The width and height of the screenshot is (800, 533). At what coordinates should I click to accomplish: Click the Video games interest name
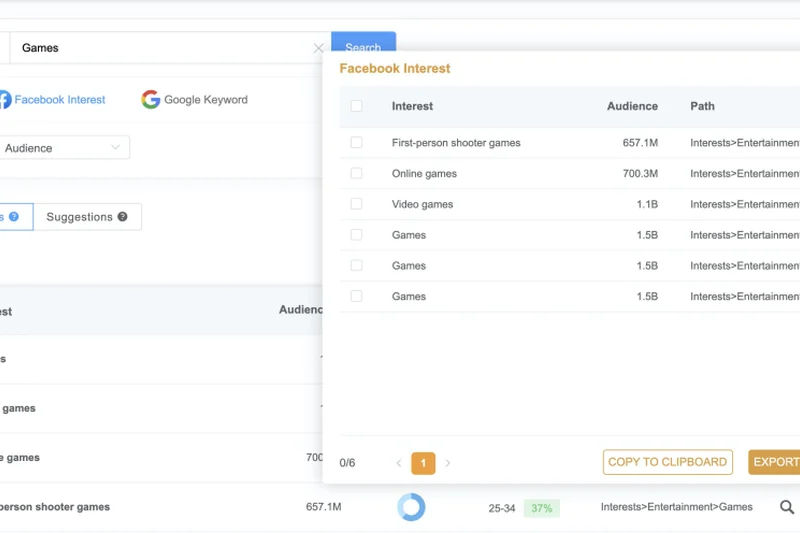click(x=422, y=204)
